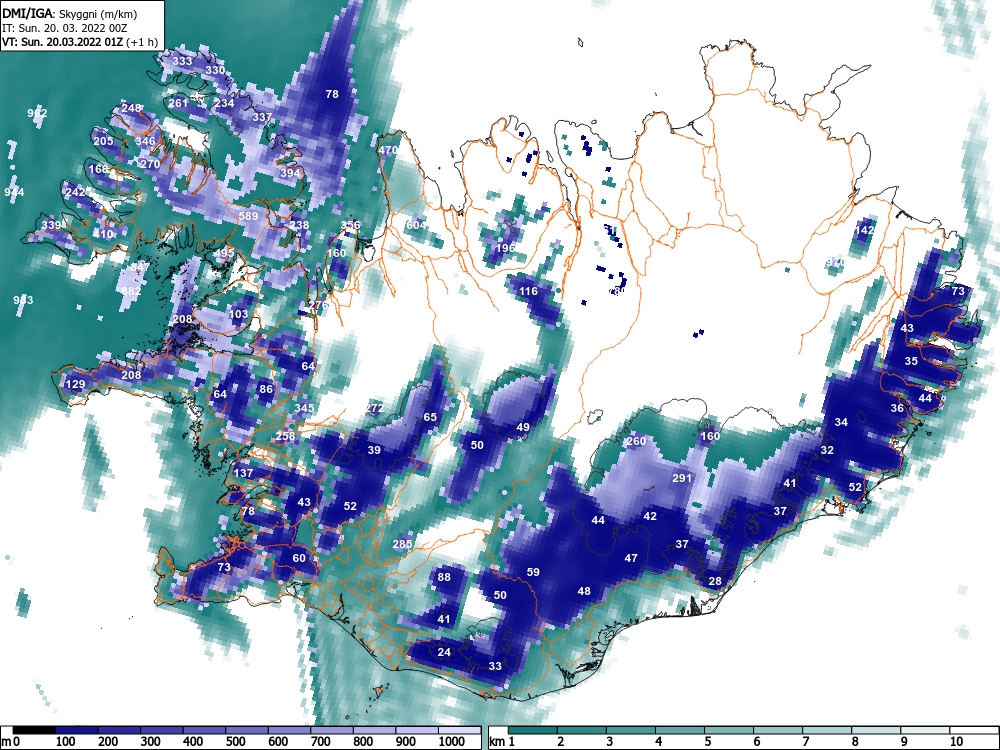Click the visibility value 346

click(145, 141)
